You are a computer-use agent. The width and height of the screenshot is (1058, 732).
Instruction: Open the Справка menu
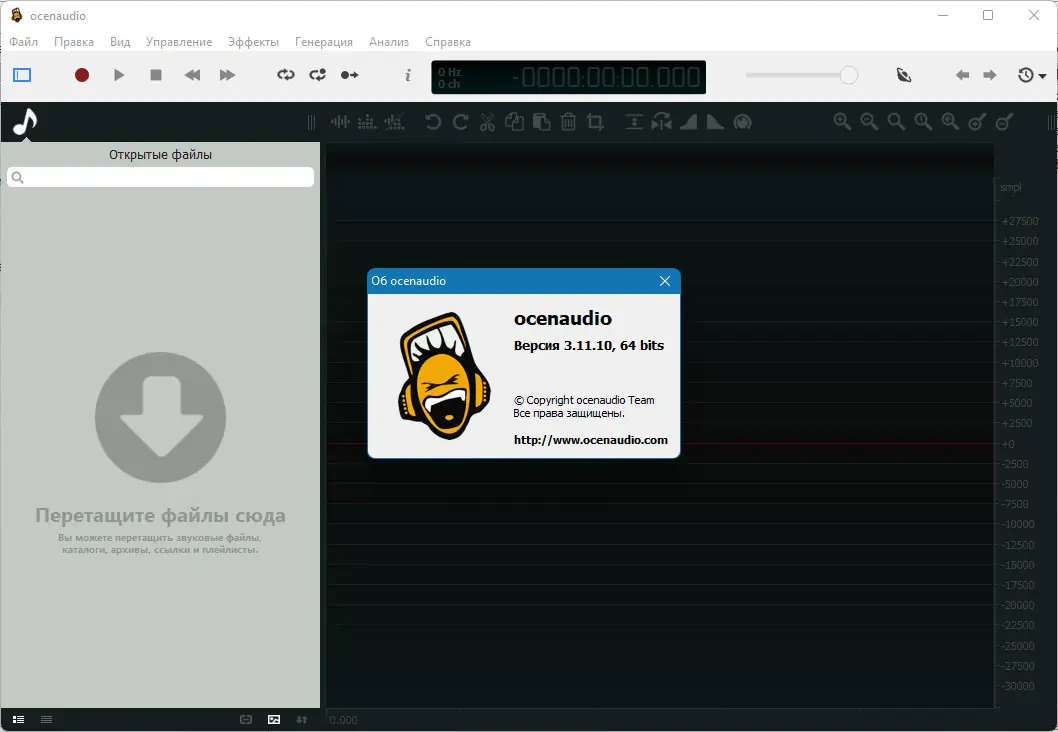tap(448, 42)
